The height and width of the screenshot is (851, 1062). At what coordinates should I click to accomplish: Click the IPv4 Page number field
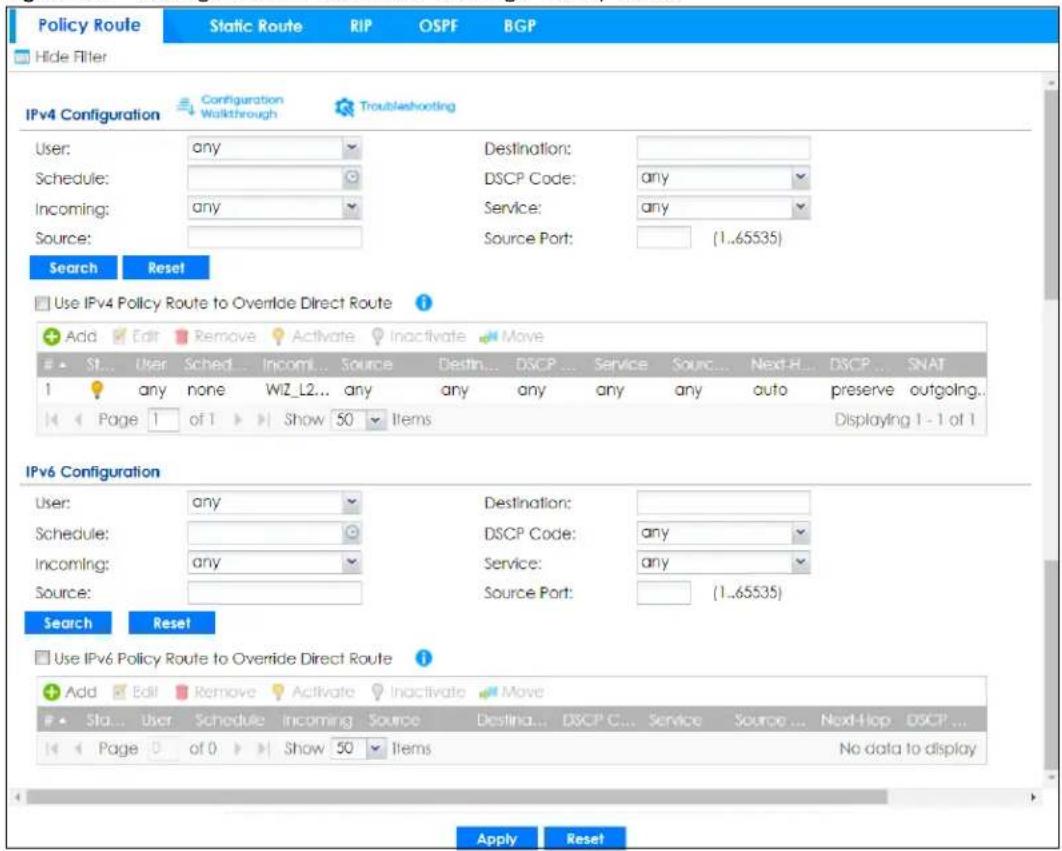pos(163,420)
